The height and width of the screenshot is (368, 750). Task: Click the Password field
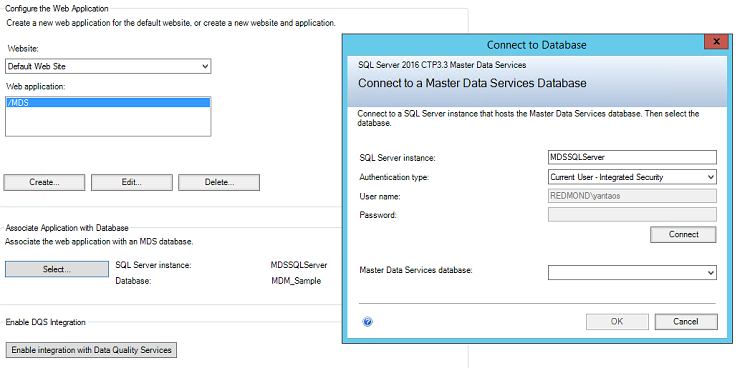632,214
